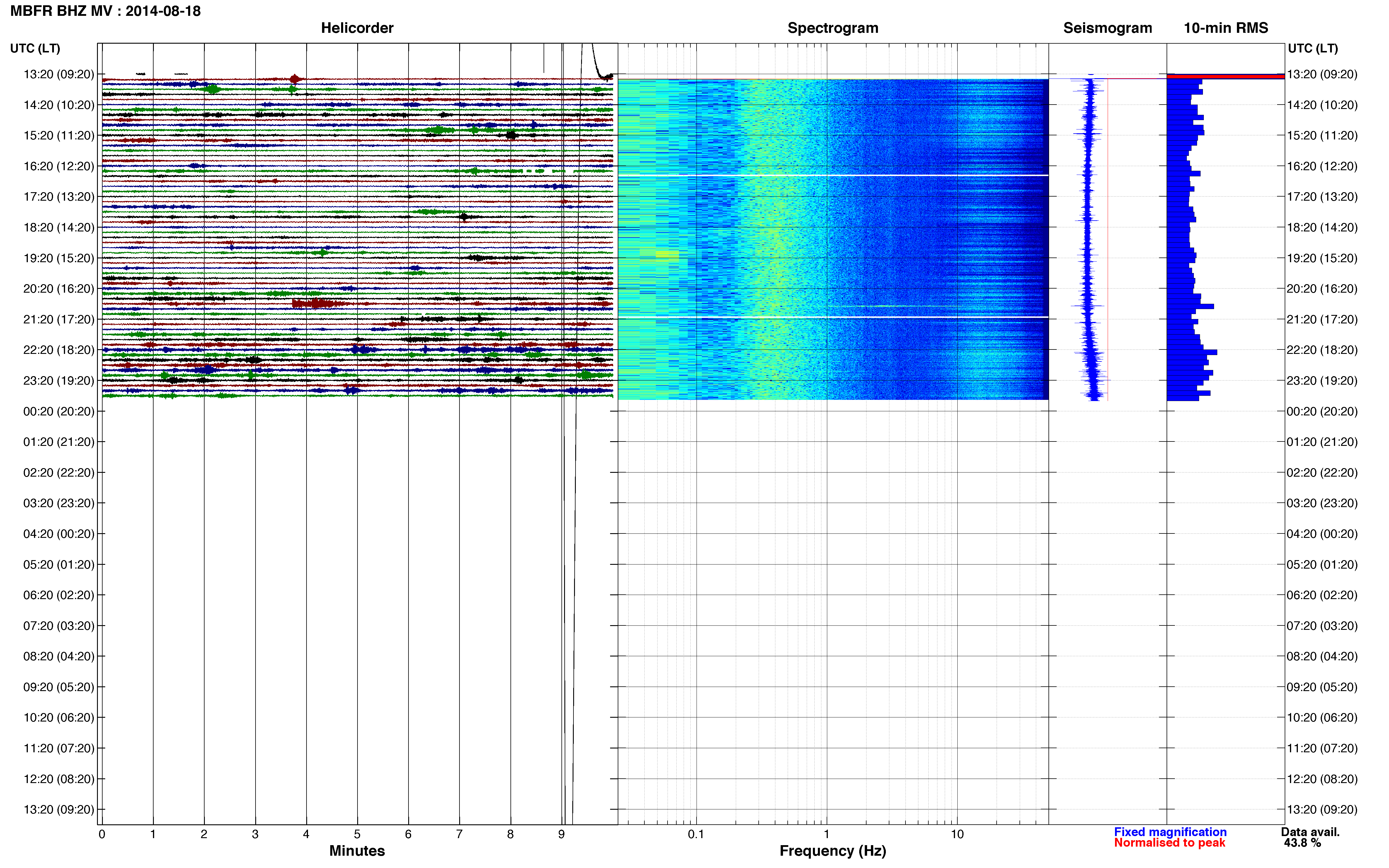Click left-axis time label '00:20 (20:20)'

(59, 411)
